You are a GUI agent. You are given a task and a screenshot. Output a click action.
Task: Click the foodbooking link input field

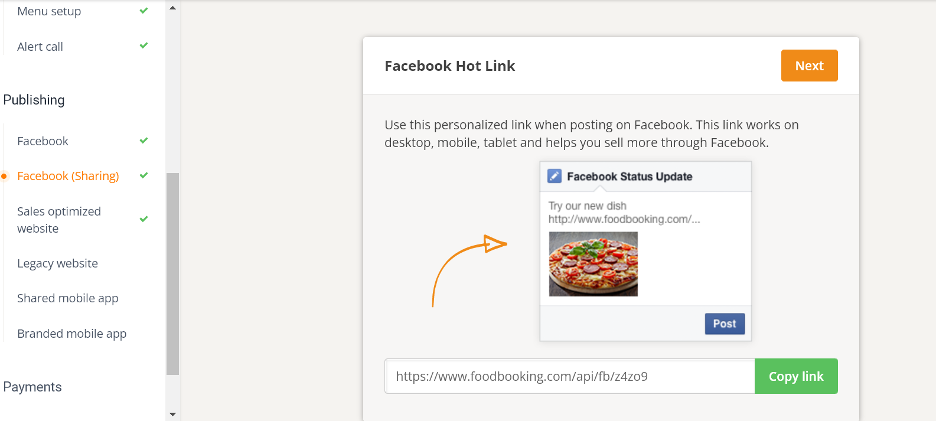click(570, 376)
